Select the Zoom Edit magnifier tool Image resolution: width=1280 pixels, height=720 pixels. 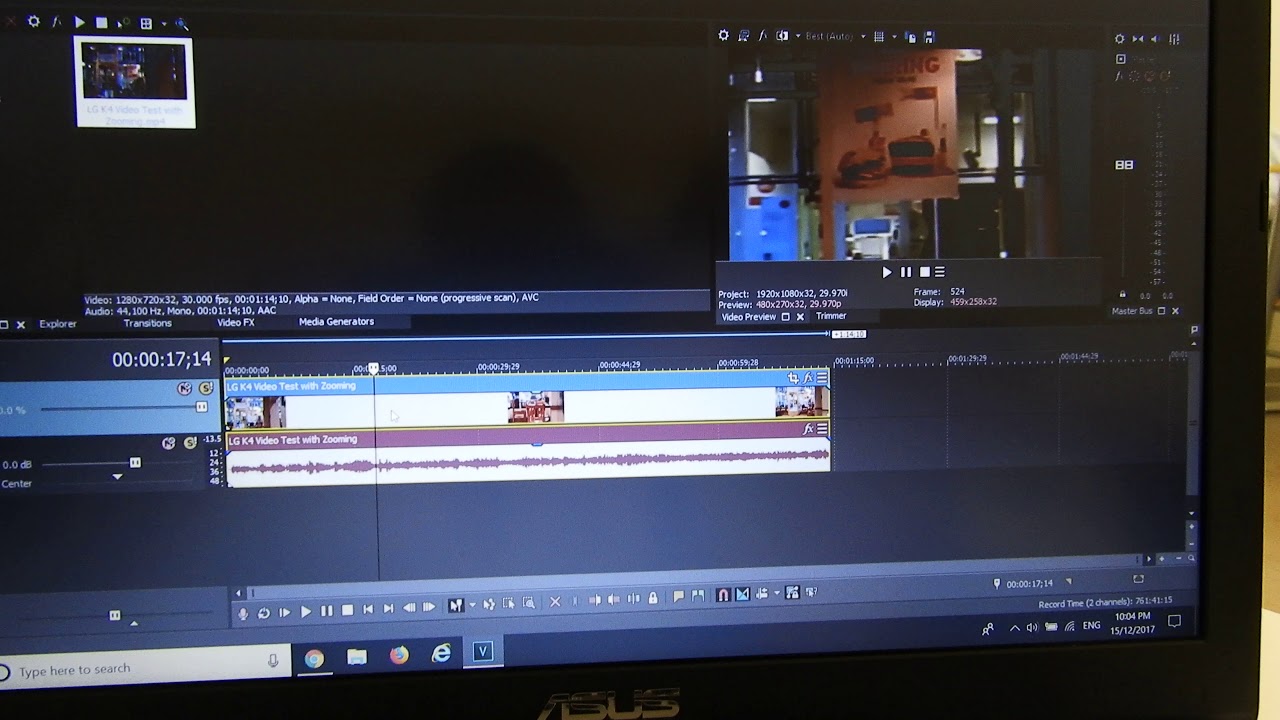click(529, 602)
